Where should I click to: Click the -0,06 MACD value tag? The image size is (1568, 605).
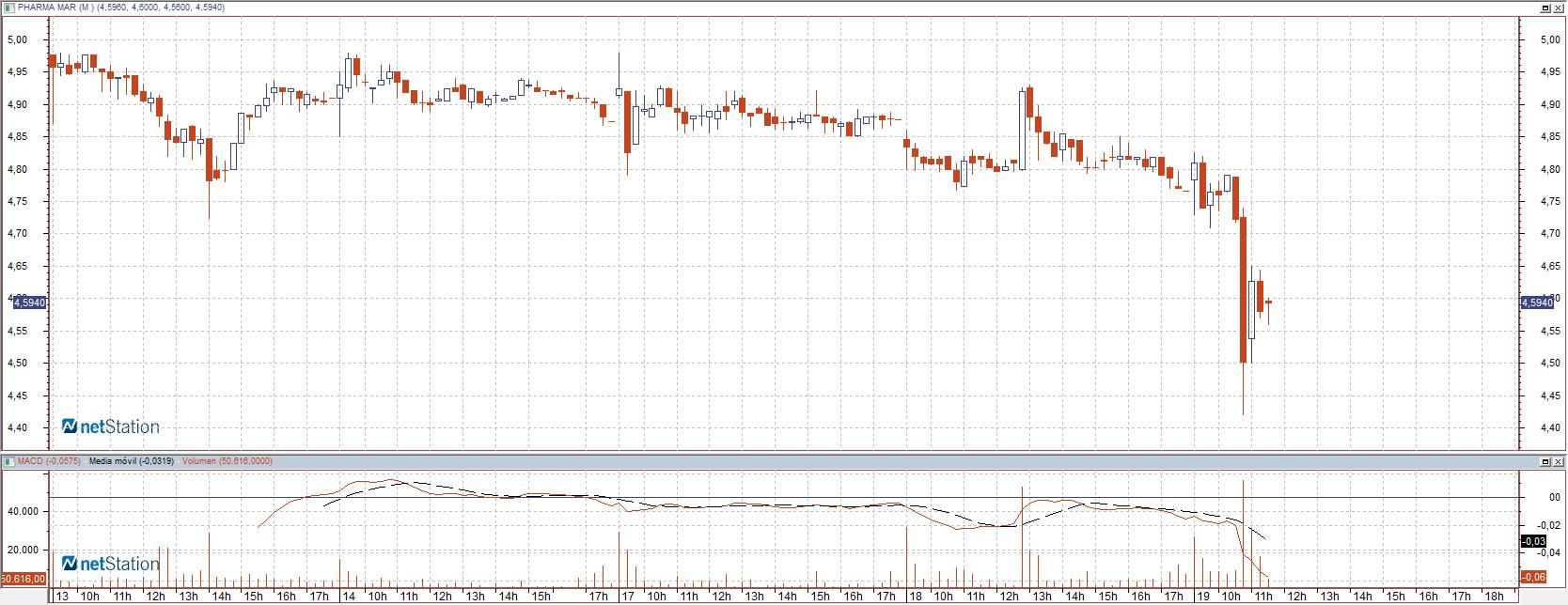(x=1533, y=577)
